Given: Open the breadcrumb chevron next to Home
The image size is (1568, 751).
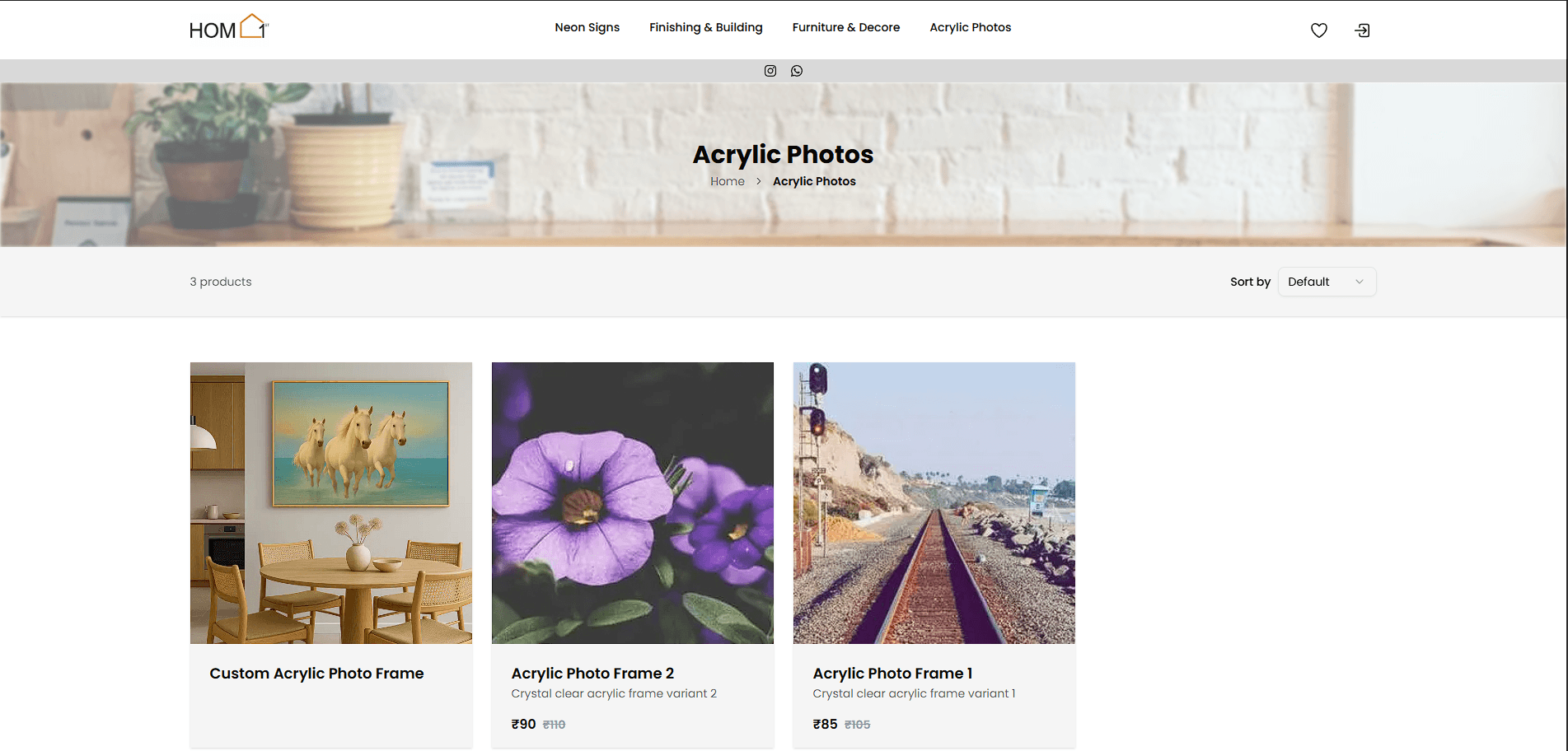Looking at the screenshot, I should pos(758,181).
